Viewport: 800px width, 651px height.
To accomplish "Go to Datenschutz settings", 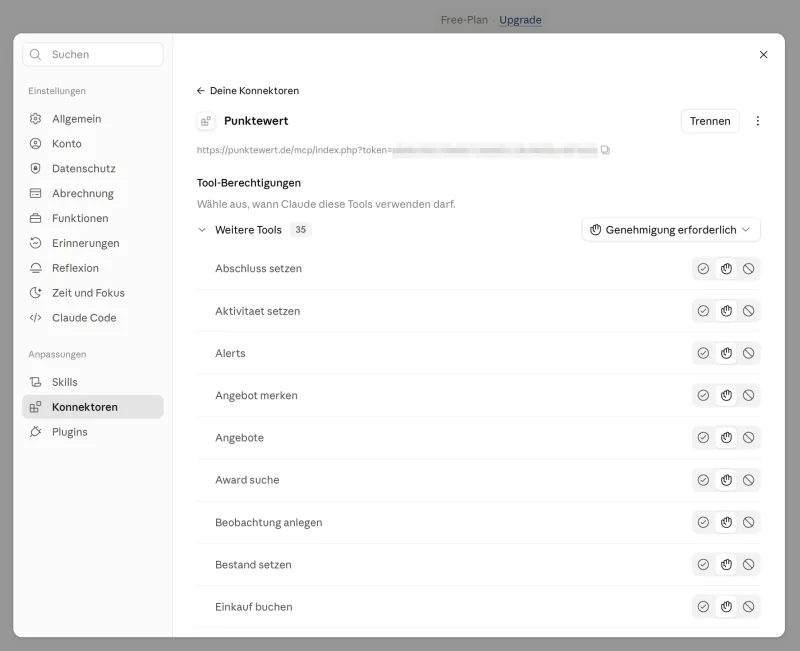I will tap(93, 169).
